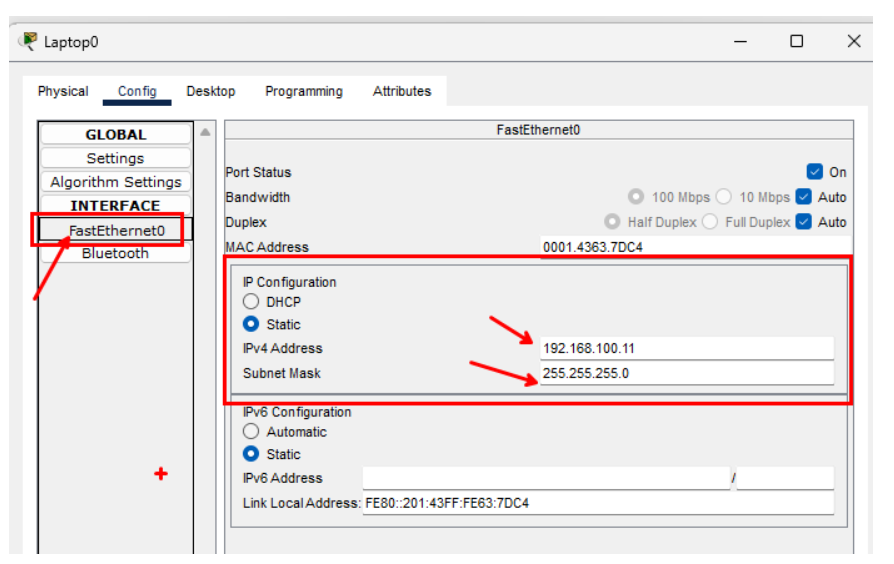
Task: Click the Subnet Mask field
Action: tap(686, 374)
